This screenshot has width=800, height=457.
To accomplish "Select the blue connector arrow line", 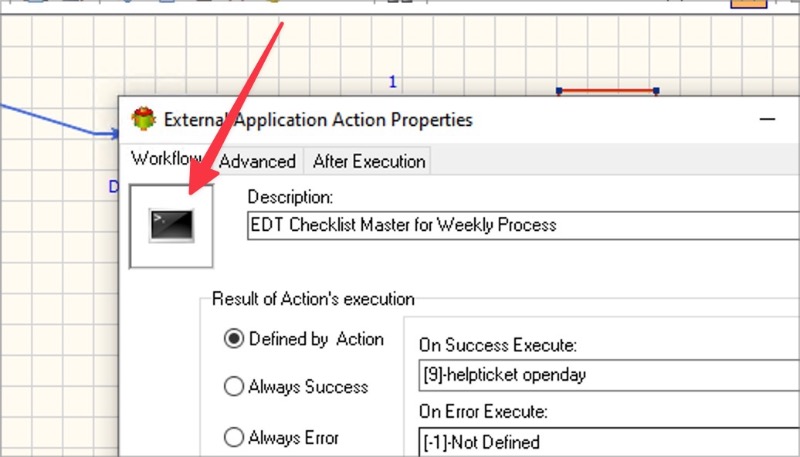I will [x=59, y=121].
